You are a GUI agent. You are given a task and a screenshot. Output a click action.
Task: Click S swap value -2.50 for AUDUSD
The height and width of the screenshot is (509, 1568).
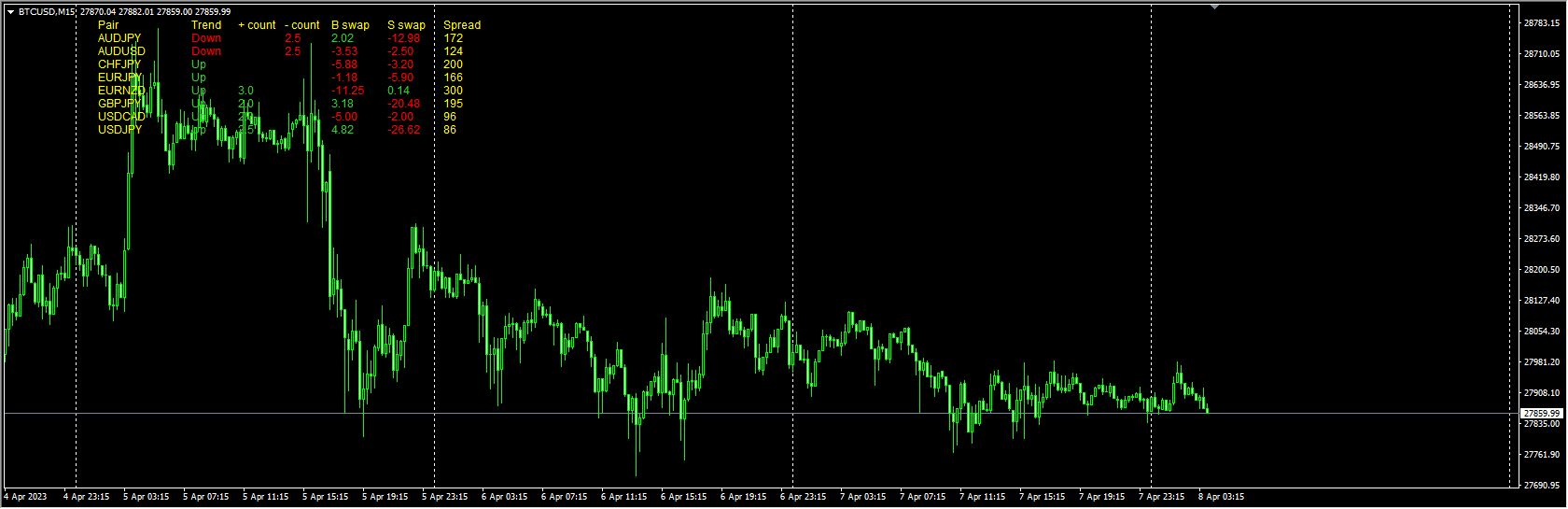pyautogui.click(x=400, y=51)
